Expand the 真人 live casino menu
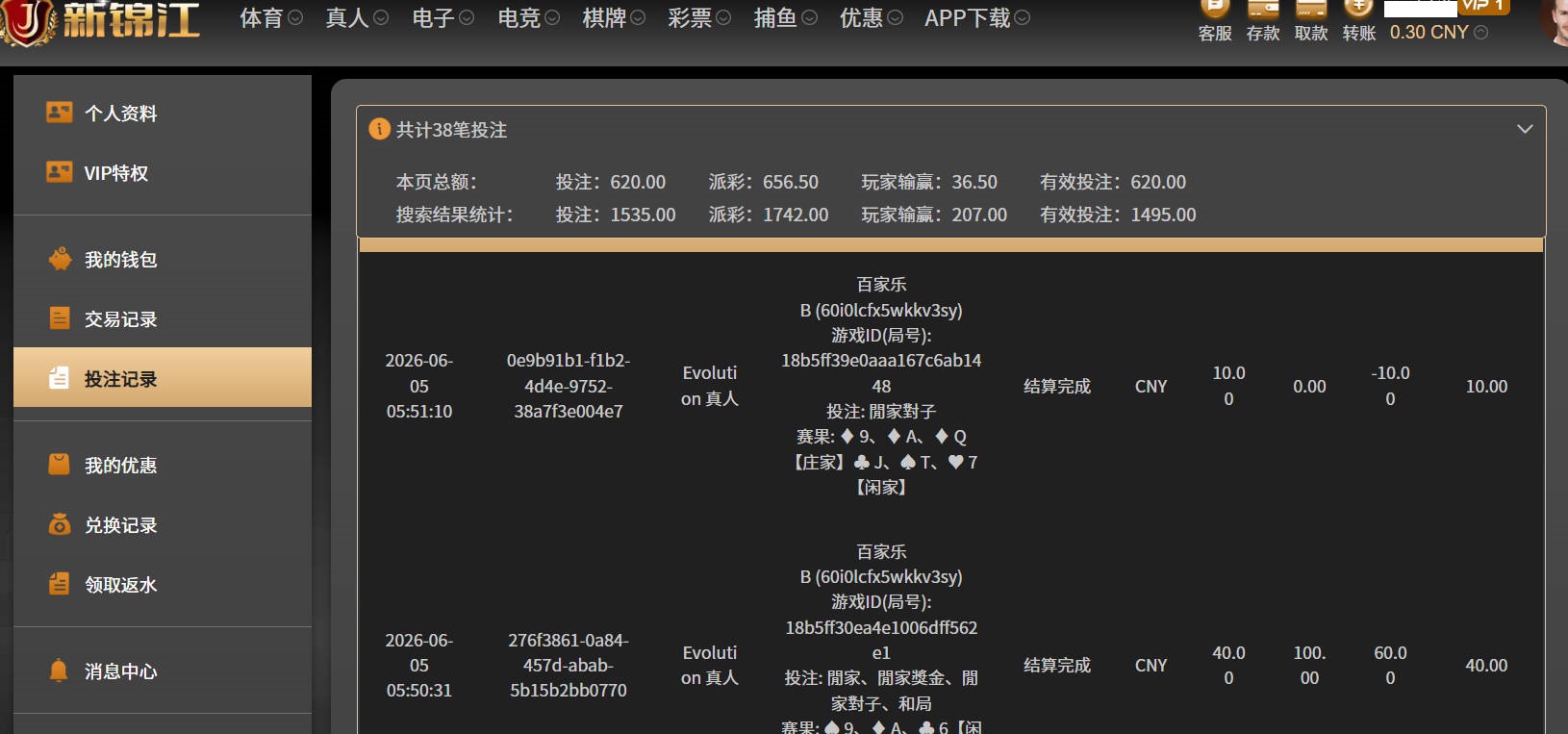 pos(357,18)
